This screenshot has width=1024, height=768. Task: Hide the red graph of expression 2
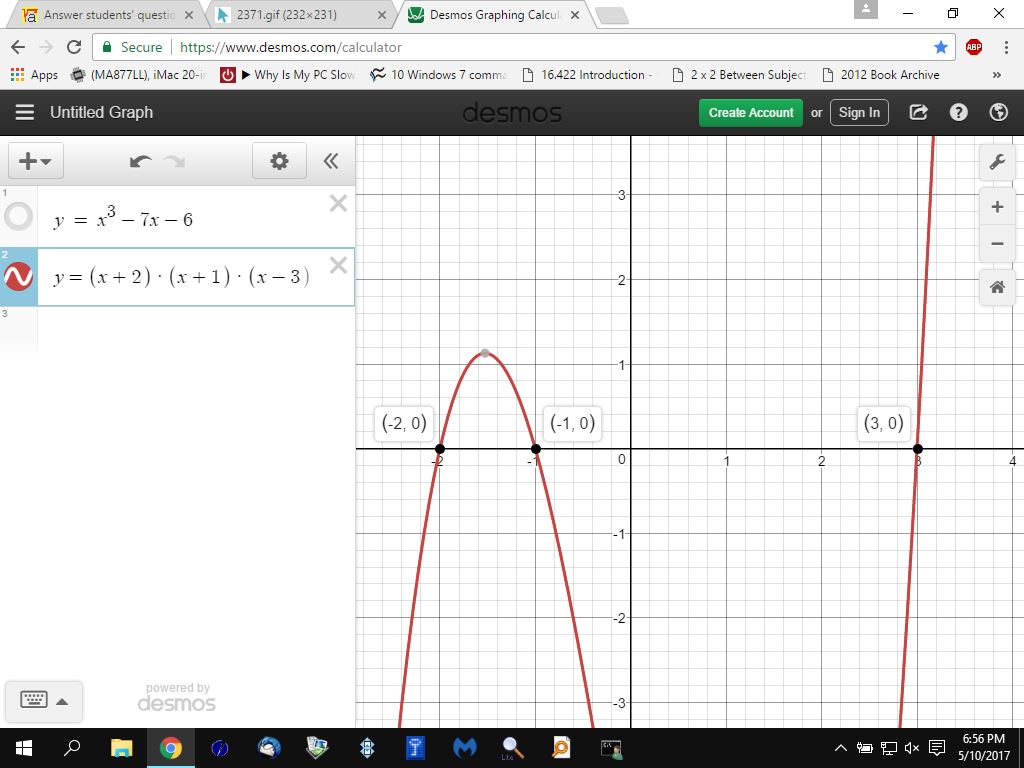pyautogui.click(x=18, y=277)
